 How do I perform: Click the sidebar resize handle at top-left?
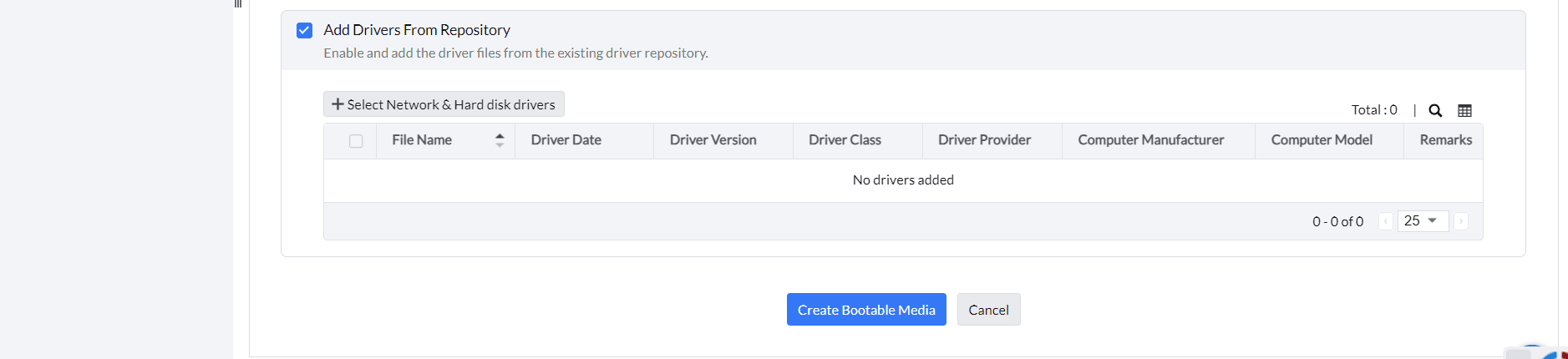click(x=238, y=4)
